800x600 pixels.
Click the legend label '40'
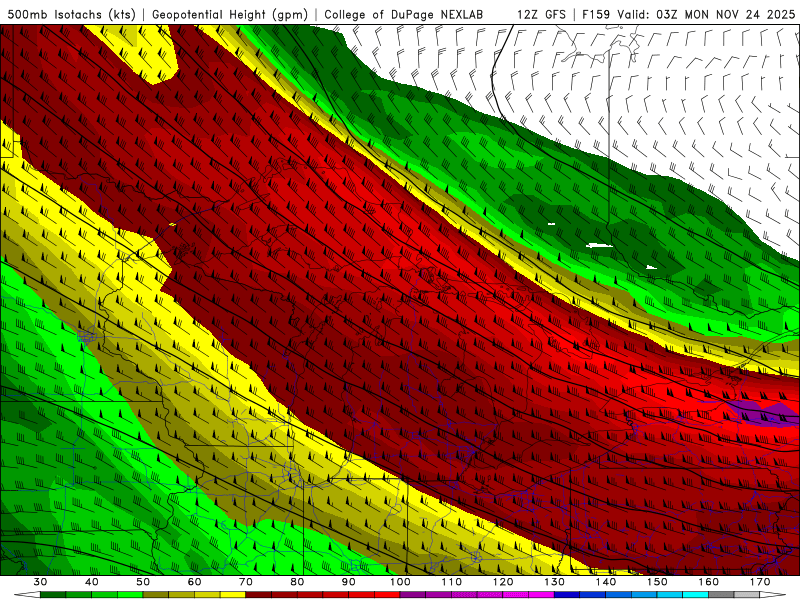point(92,582)
